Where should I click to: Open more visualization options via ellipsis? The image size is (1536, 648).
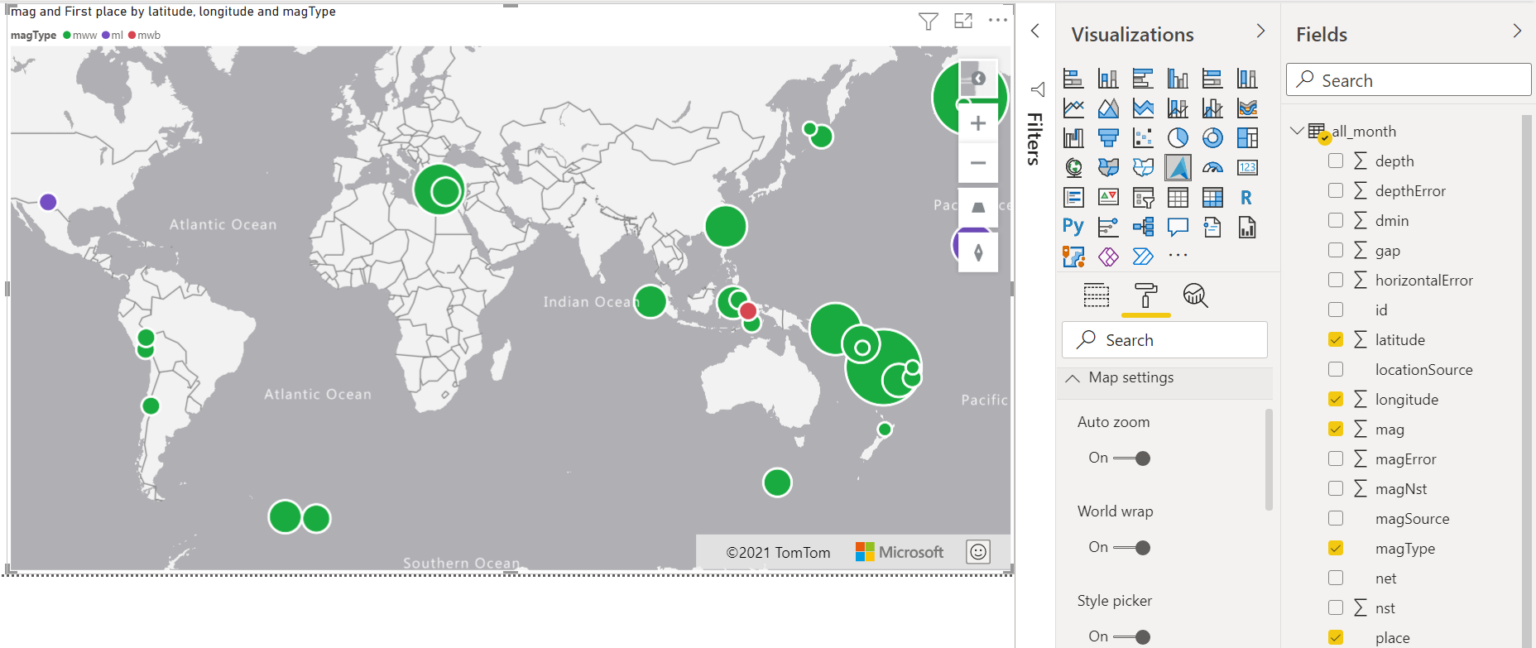tap(1178, 255)
